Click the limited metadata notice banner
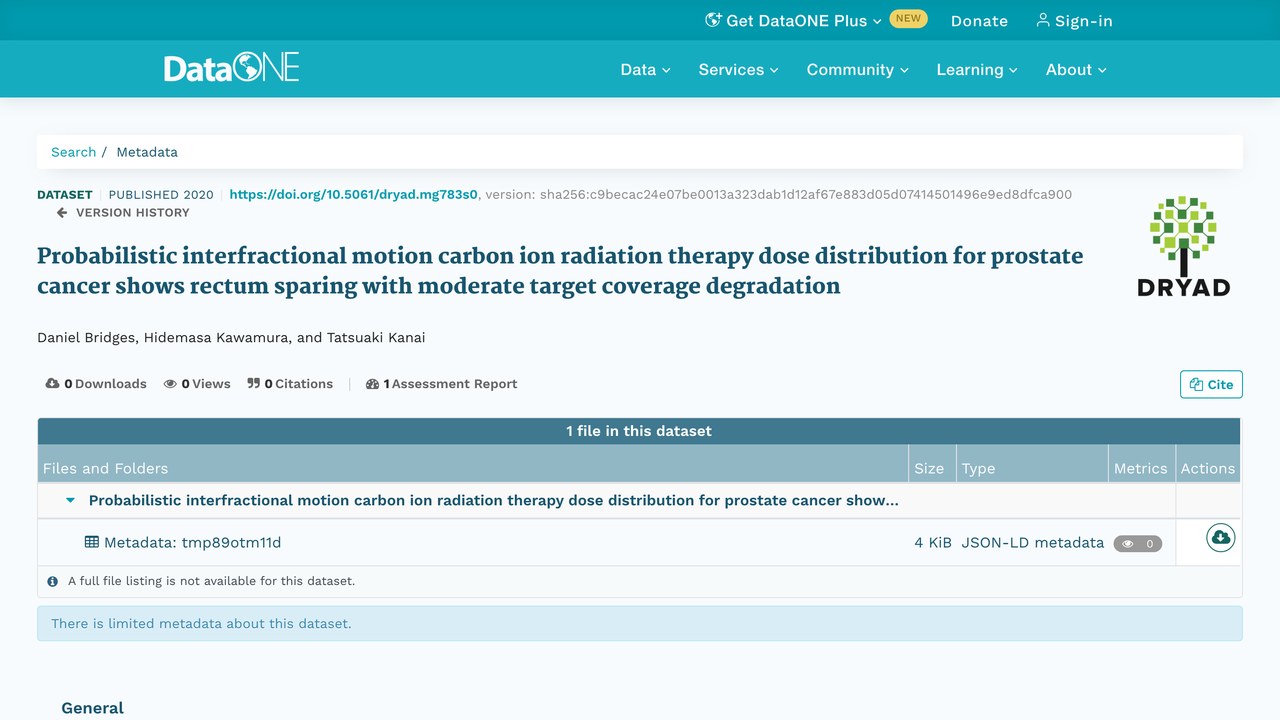Viewport: 1280px width, 720px height. click(x=640, y=623)
